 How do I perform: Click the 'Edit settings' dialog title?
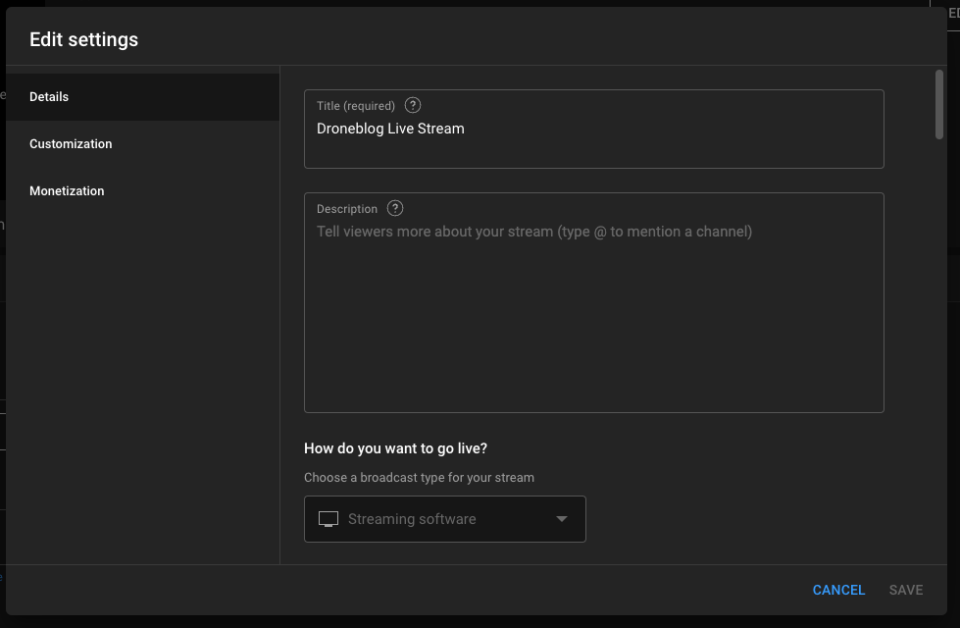[x=84, y=40]
